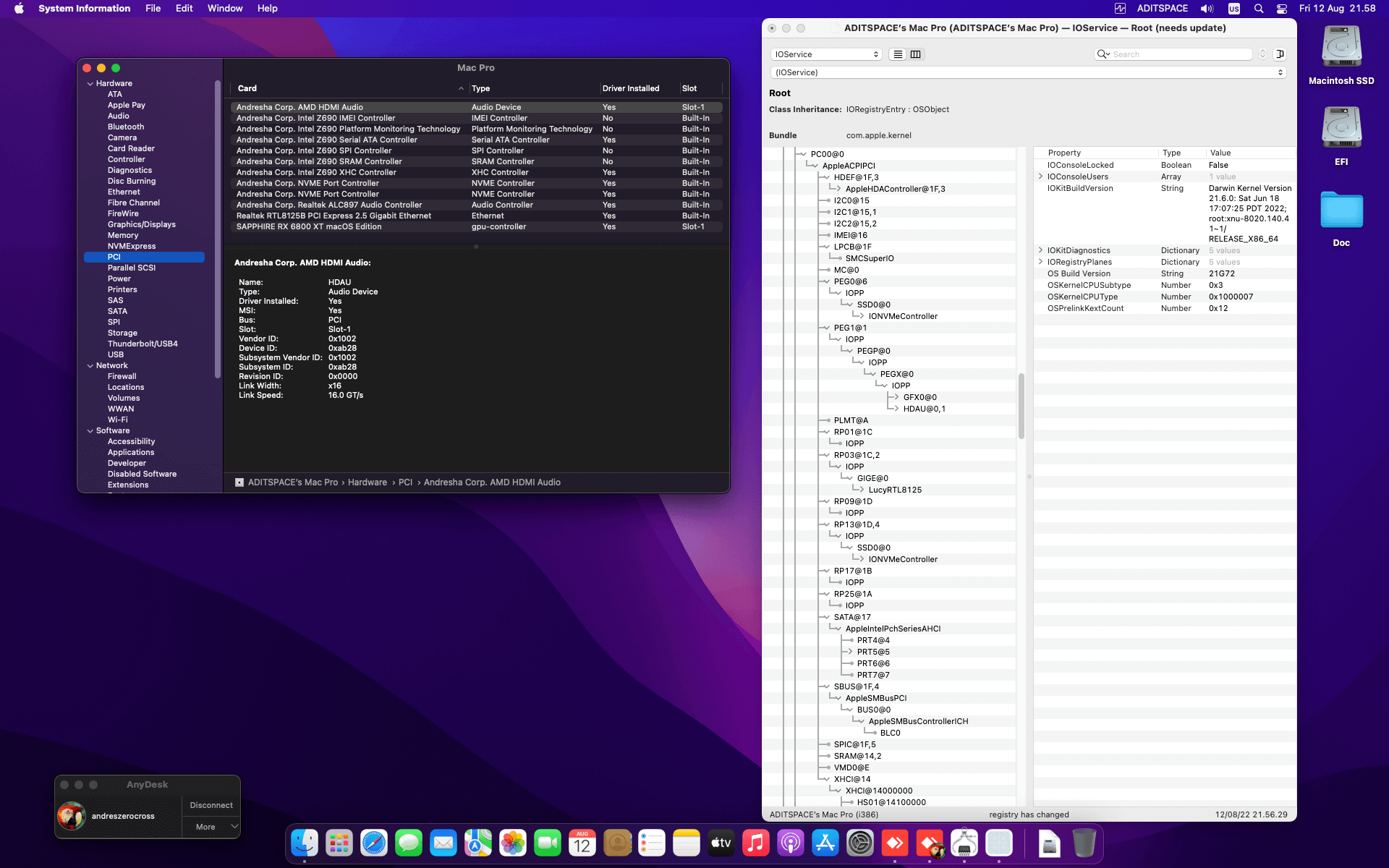Open Launchpad from the dock
Screen dimensions: 1389x868
339,843
